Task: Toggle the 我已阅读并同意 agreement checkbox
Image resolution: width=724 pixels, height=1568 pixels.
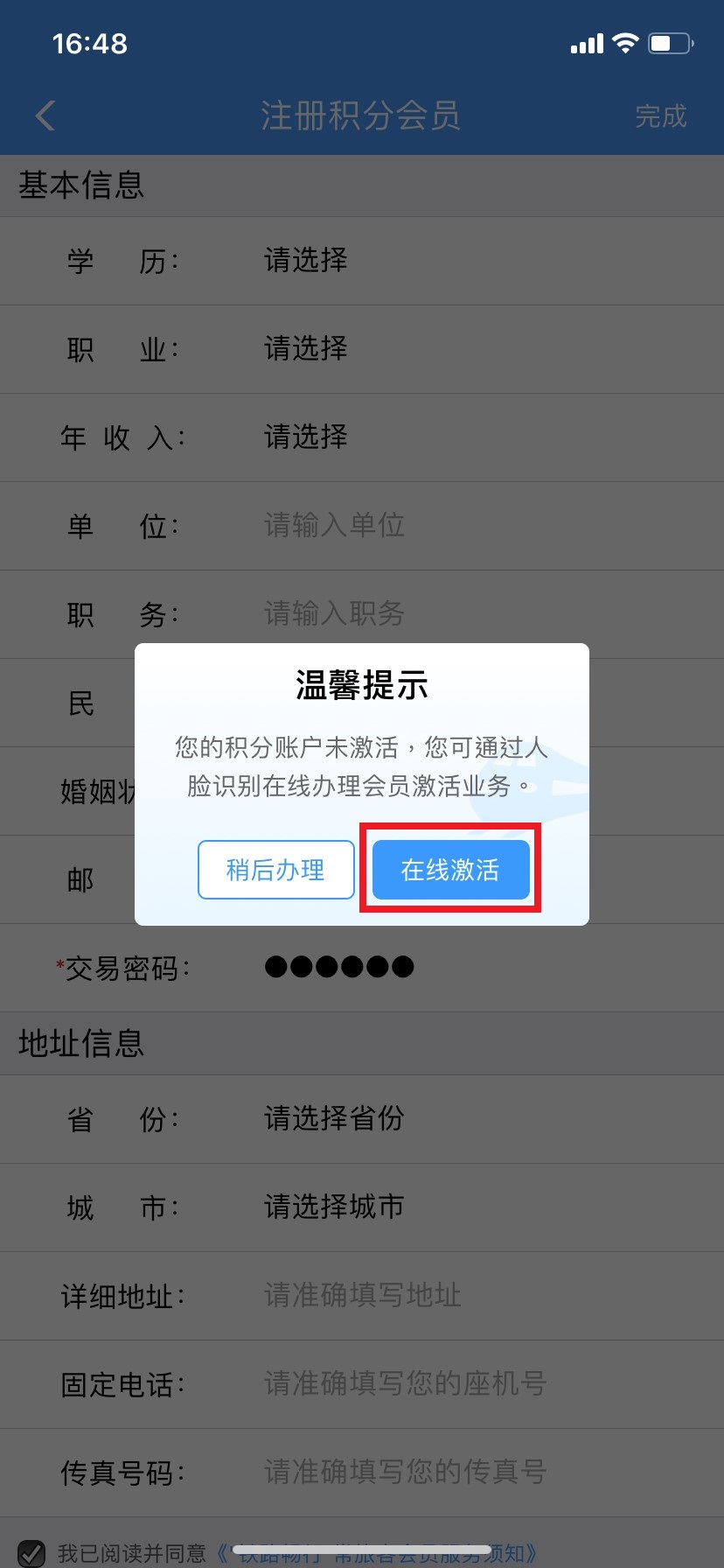Action: [x=31, y=1553]
